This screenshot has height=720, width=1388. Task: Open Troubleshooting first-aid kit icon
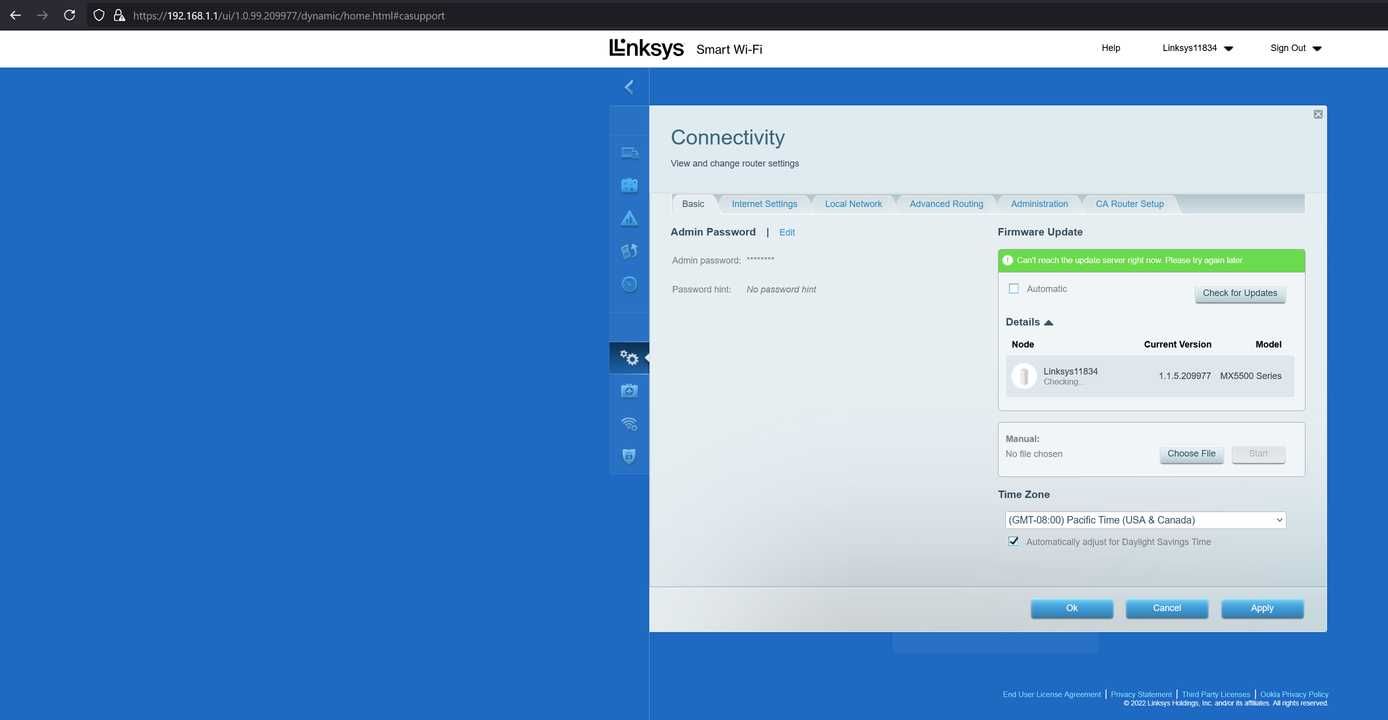[x=629, y=390]
